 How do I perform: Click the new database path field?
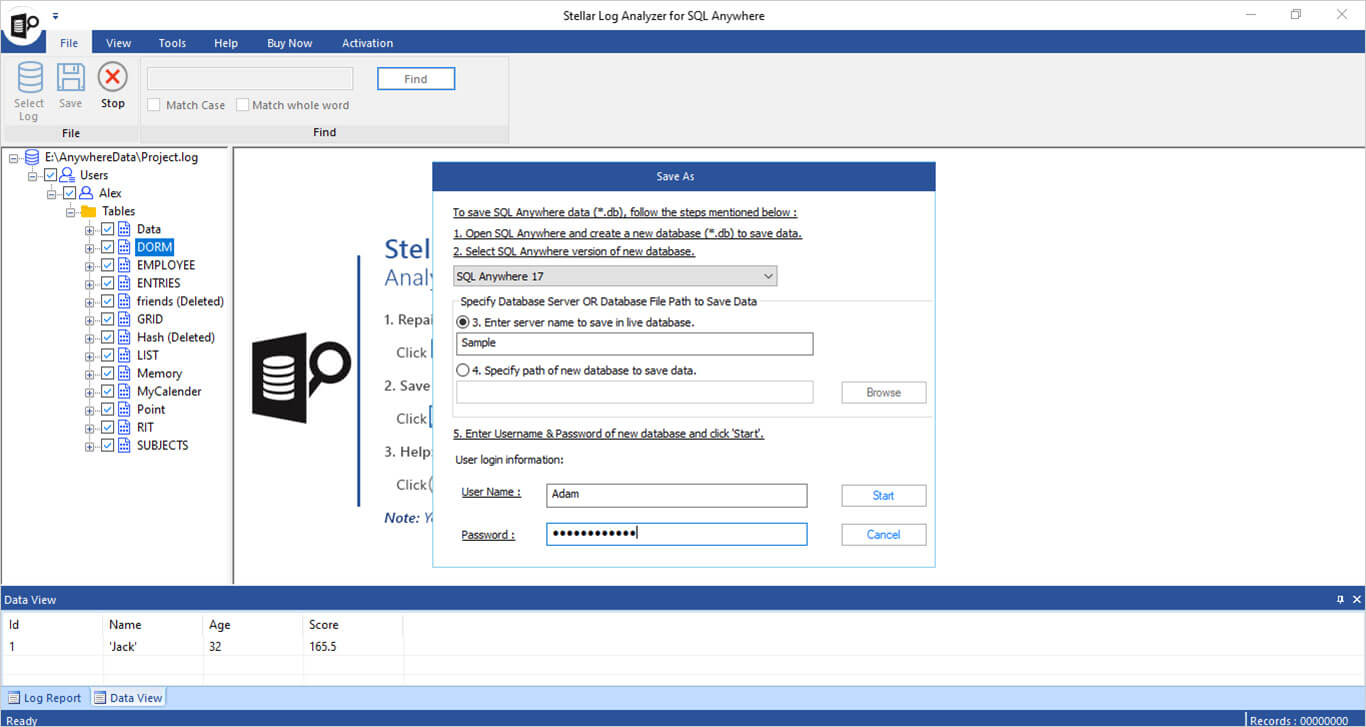tap(635, 392)
